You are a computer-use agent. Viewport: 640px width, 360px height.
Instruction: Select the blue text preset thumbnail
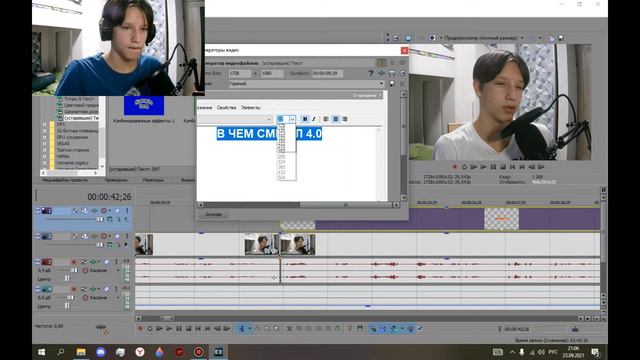(144, 105)
